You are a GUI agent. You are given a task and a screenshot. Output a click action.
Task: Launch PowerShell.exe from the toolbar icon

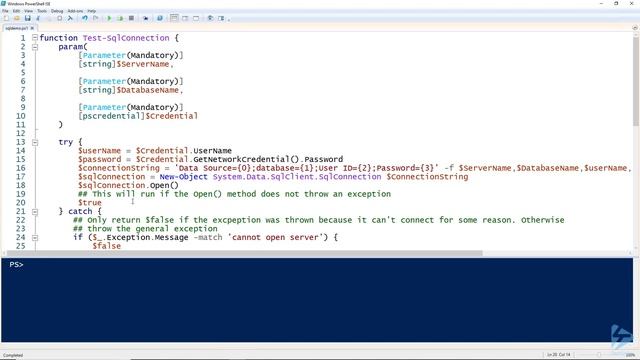coord(160,18)
